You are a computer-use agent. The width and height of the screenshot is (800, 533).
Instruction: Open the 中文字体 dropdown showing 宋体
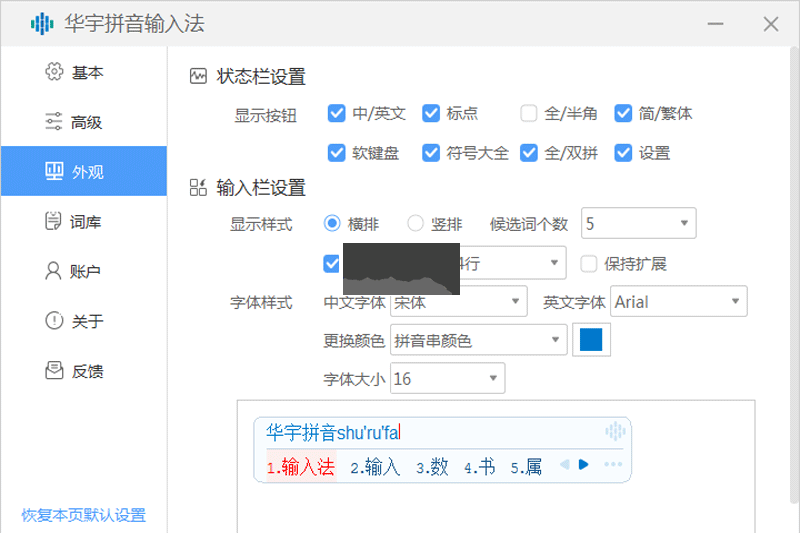(x=459, y=301)
